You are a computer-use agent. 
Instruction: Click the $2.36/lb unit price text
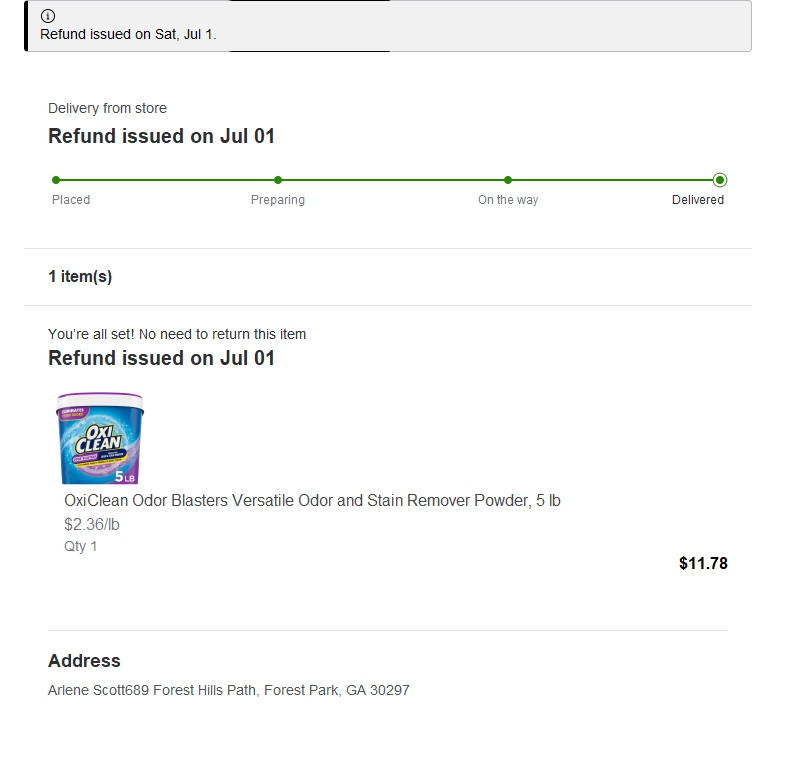[92, 524]
